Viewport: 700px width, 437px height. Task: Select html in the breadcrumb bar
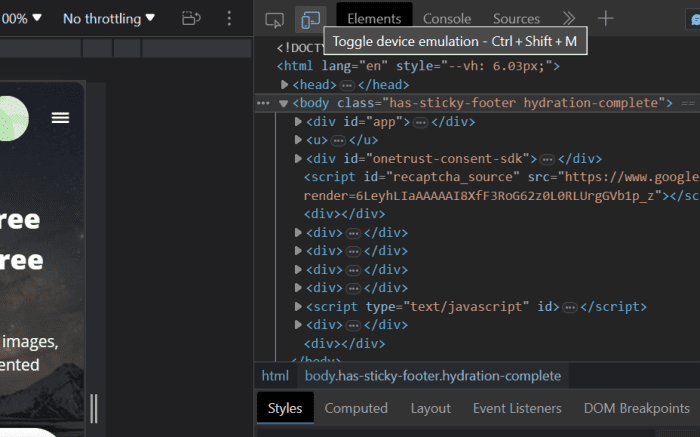point(275,376)
